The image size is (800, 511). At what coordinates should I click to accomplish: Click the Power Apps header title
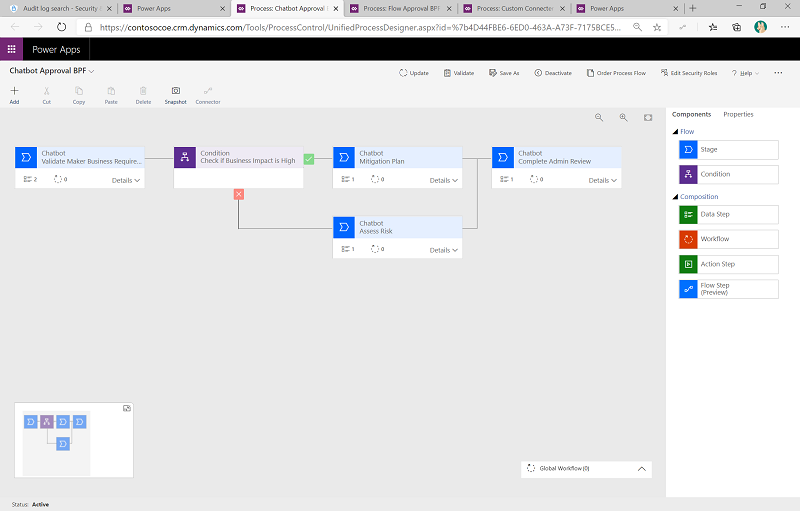click(x=56, y=49)
